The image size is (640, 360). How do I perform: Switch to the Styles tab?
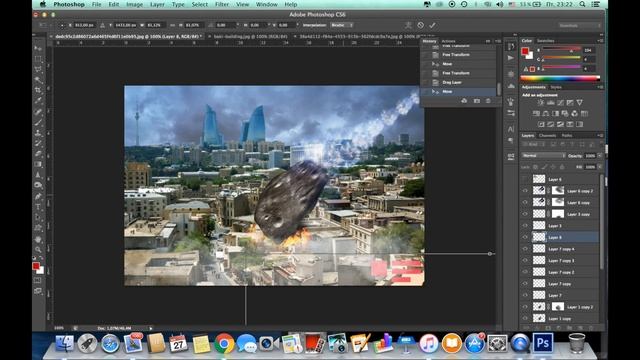tap(556, 87)
